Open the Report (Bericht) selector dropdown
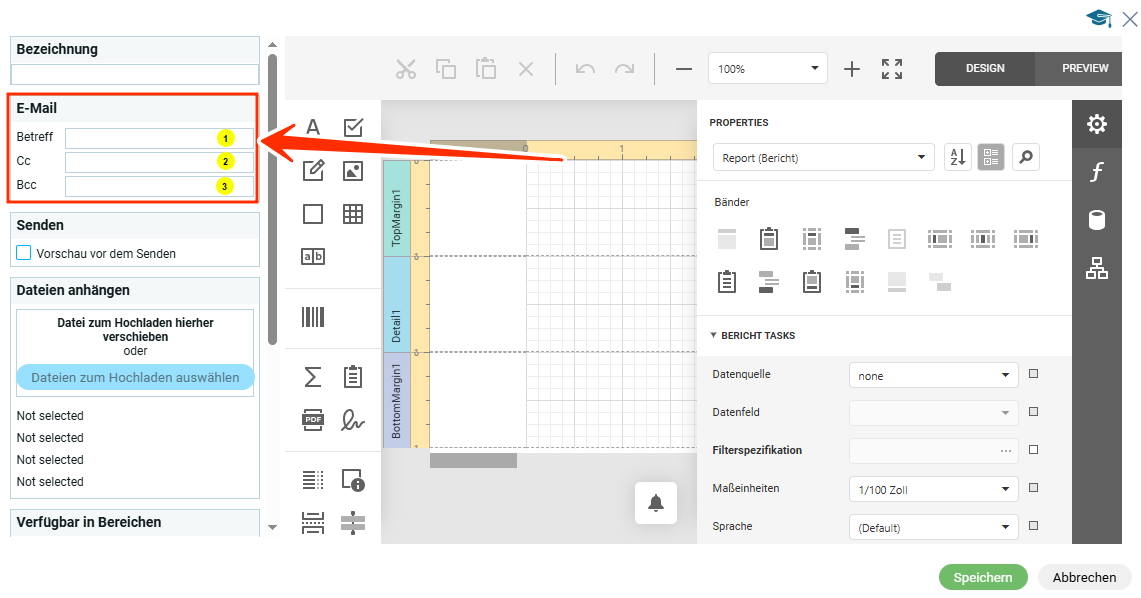The height and width of the screenshot is (598, 1141). (822, 157)
